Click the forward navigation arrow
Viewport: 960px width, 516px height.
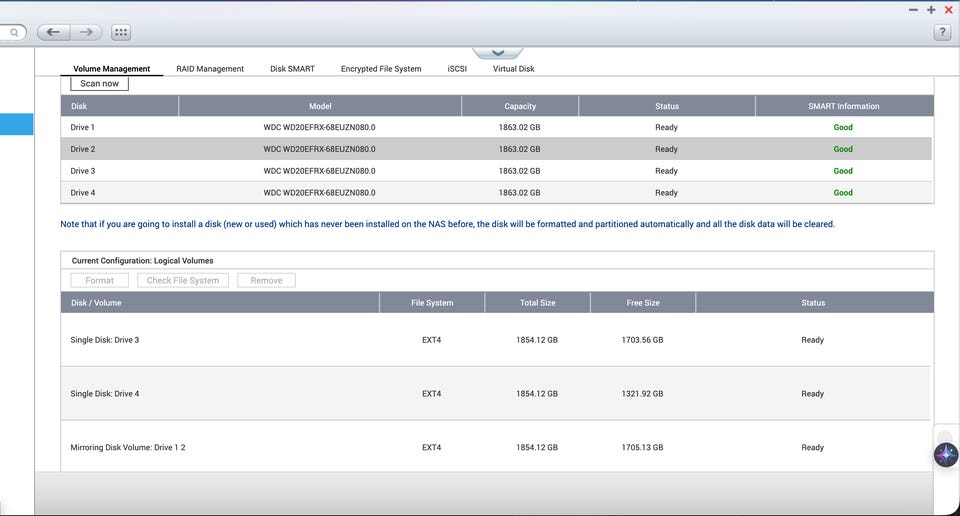[x=85, y=32]
